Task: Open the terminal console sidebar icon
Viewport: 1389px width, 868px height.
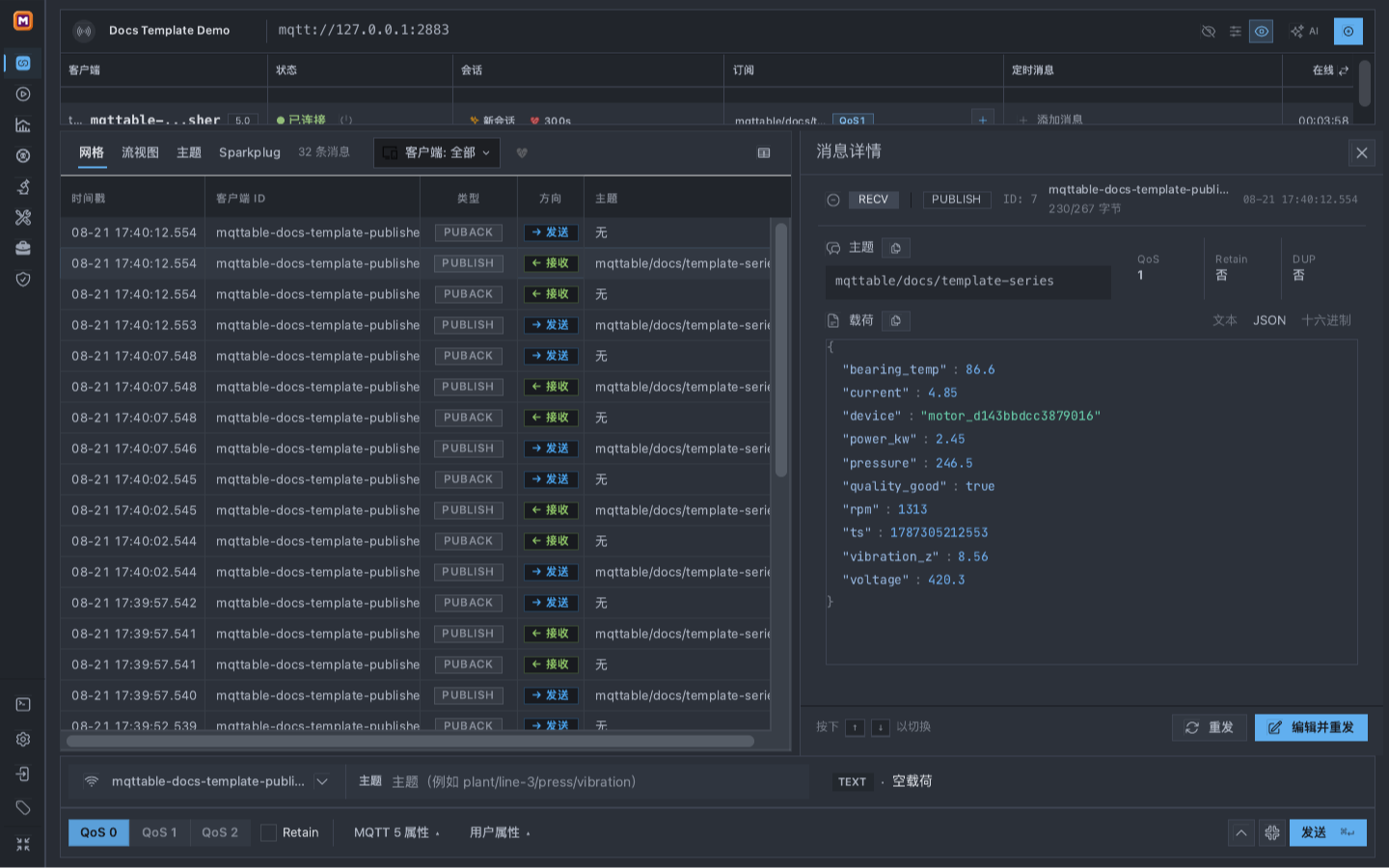Action: (x=23, y=705)
